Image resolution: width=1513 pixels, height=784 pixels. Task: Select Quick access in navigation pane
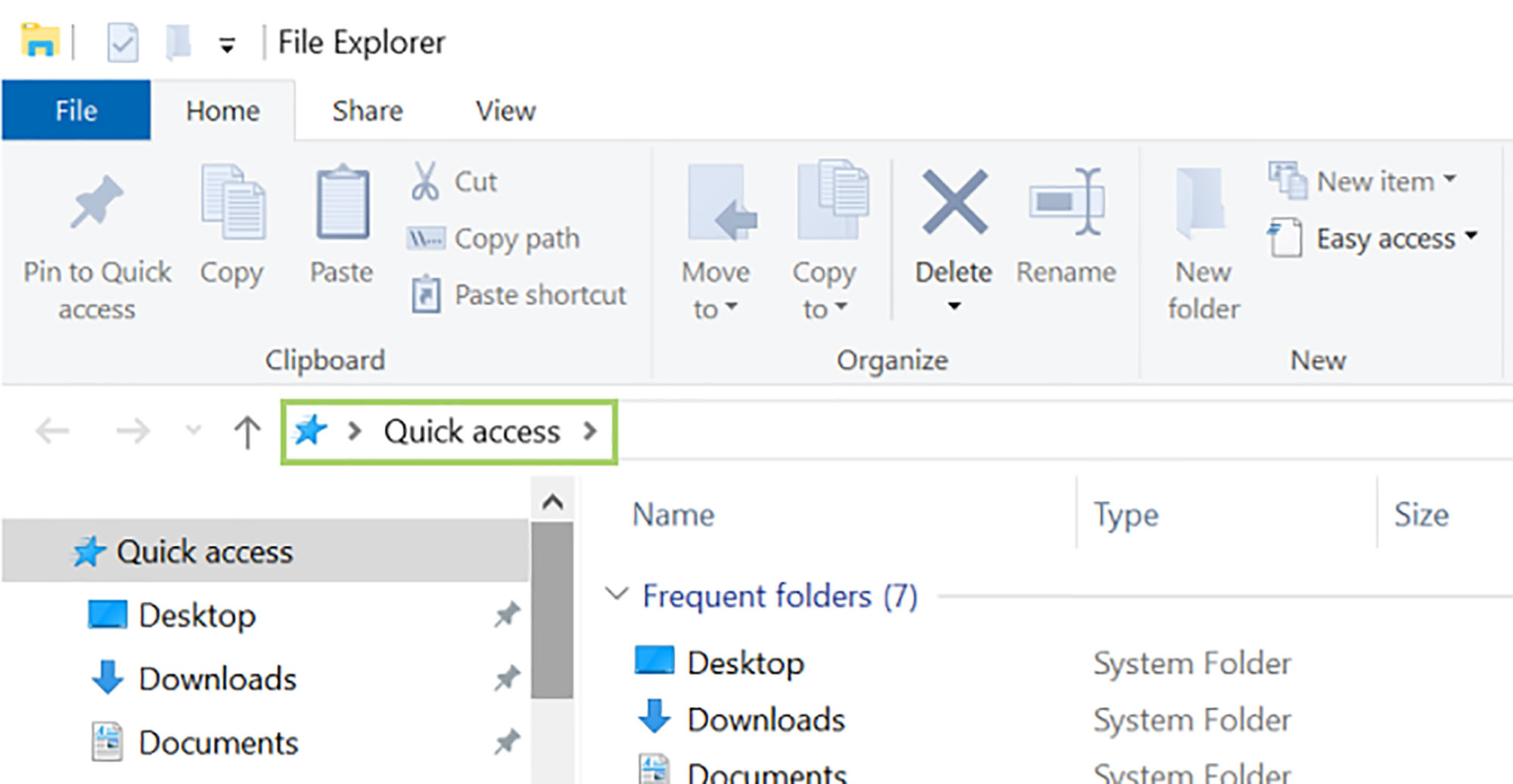(x=265, y=551)
